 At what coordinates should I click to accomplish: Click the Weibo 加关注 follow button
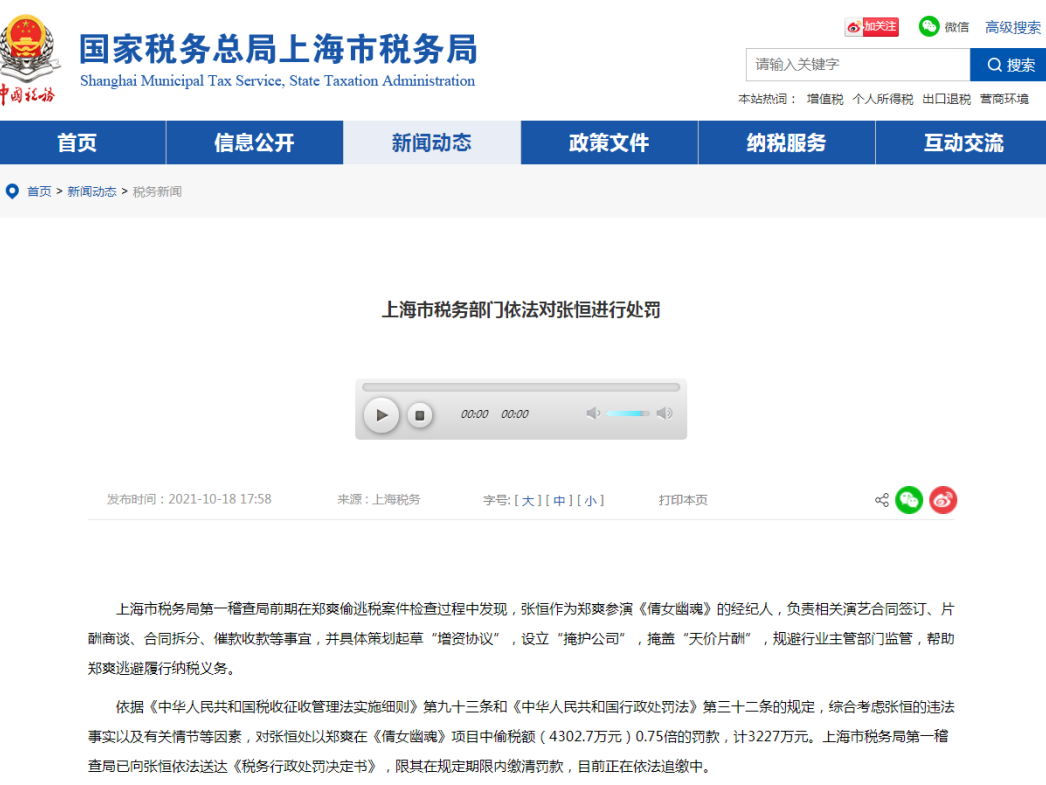(871, 27)
